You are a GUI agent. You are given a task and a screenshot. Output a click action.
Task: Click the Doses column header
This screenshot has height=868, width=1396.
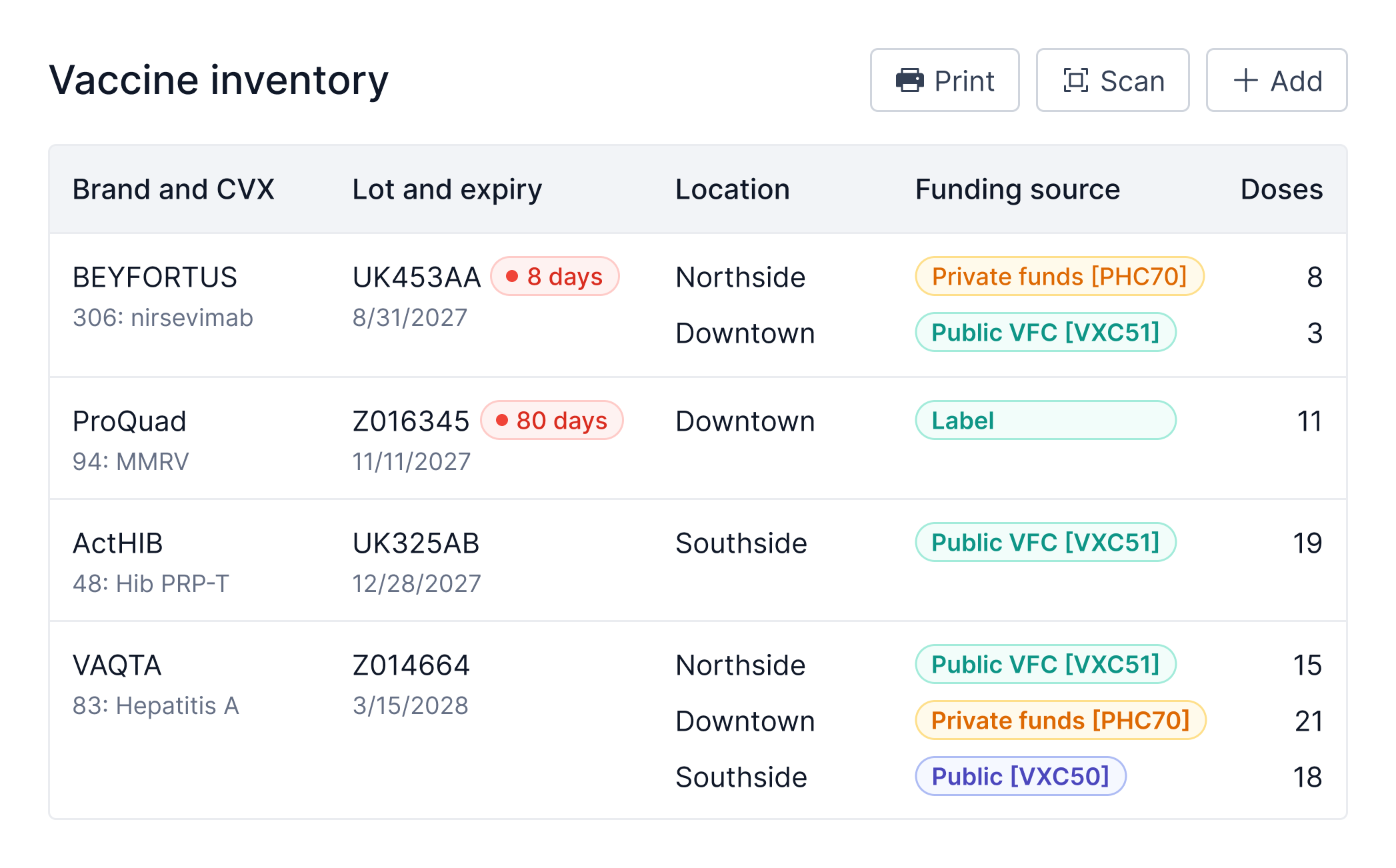pos(1281,189)
